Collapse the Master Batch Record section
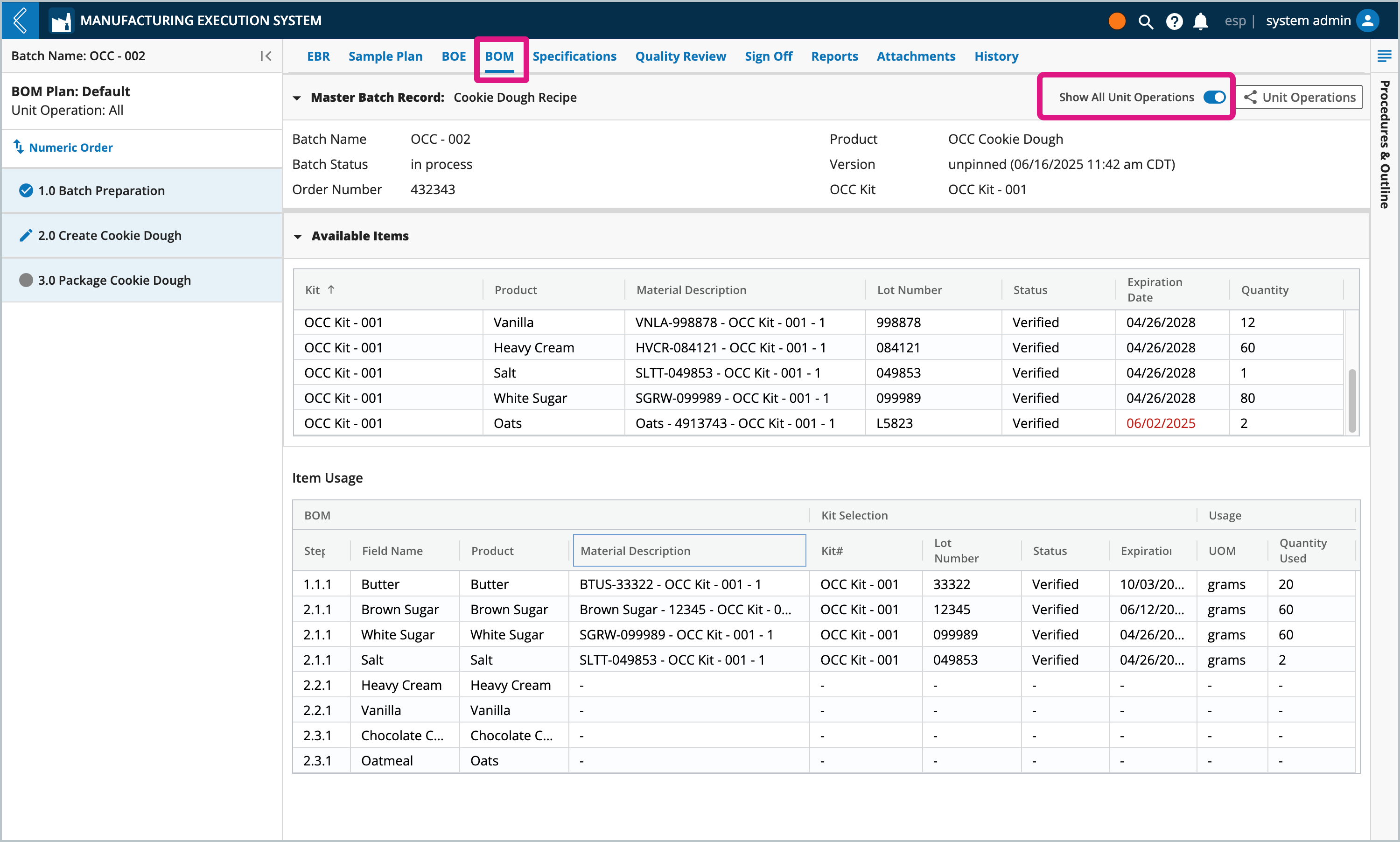 [x=297, y=98]
